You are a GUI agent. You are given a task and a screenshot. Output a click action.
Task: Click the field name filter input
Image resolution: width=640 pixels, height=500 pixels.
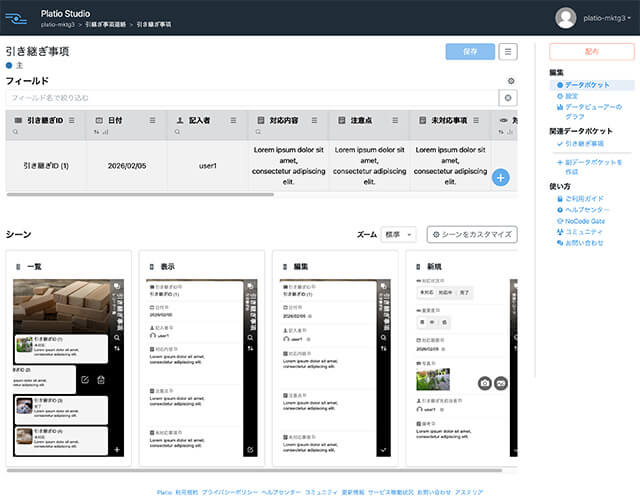(250, 98)
